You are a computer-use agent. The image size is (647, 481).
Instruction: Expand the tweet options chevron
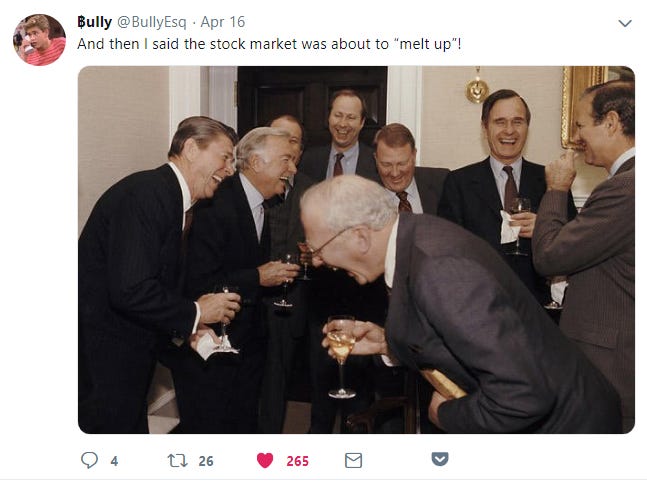(625, 23)
